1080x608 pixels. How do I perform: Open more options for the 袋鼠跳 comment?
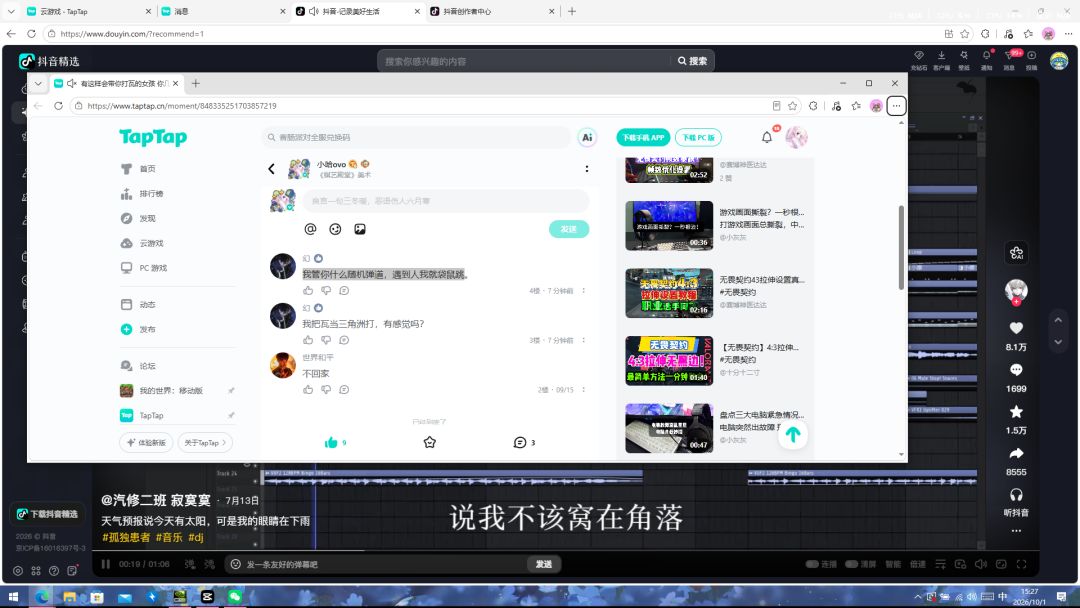(583, 291)
